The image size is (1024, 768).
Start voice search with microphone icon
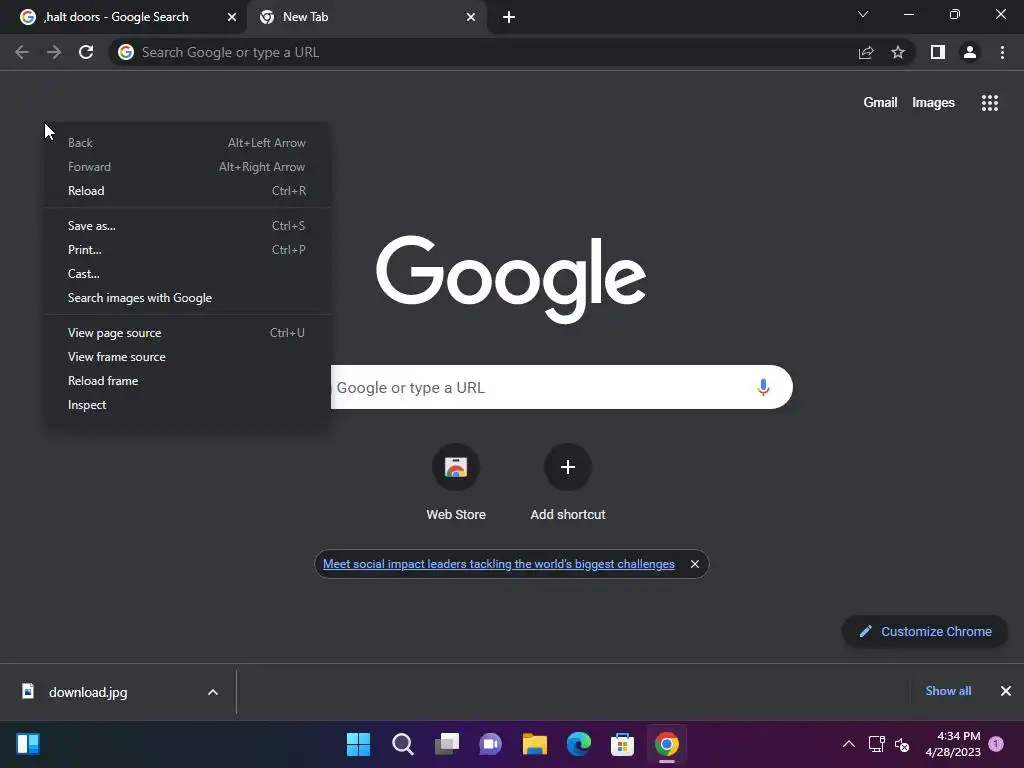click(x=763, y=387)
